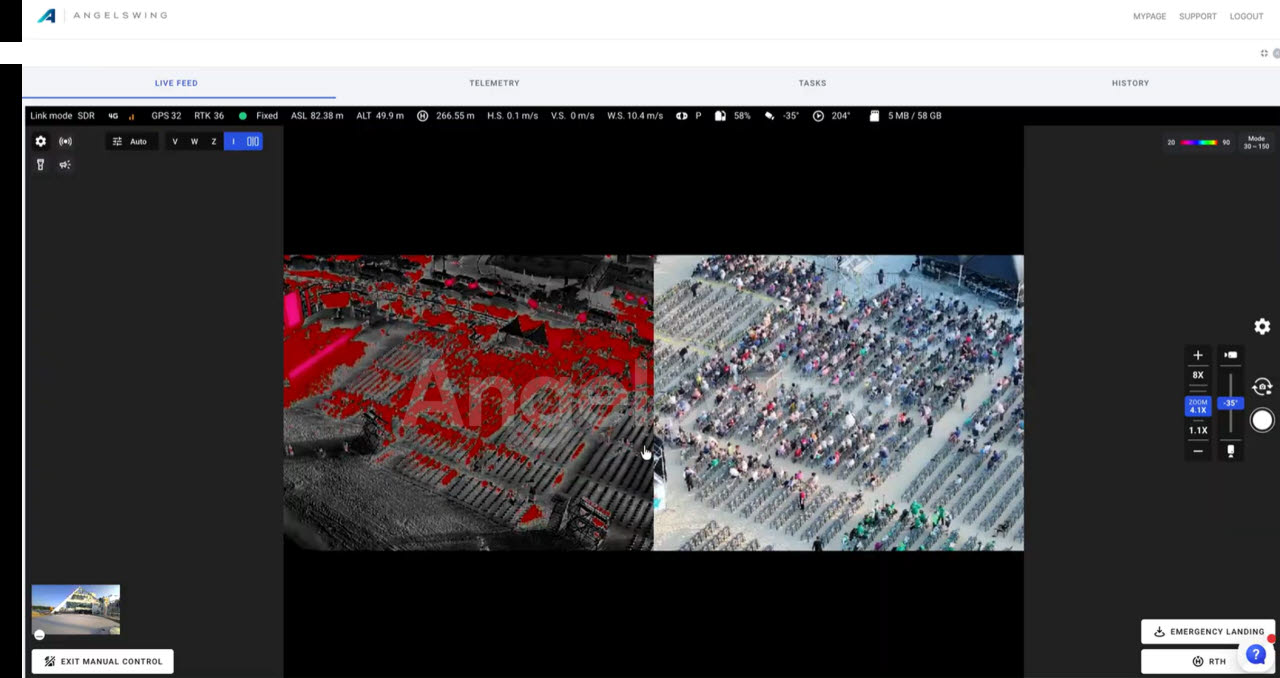Screen dimensions: 1280x678
Task: Click the battery 58% icon
Action: click(x=720, y=116)
